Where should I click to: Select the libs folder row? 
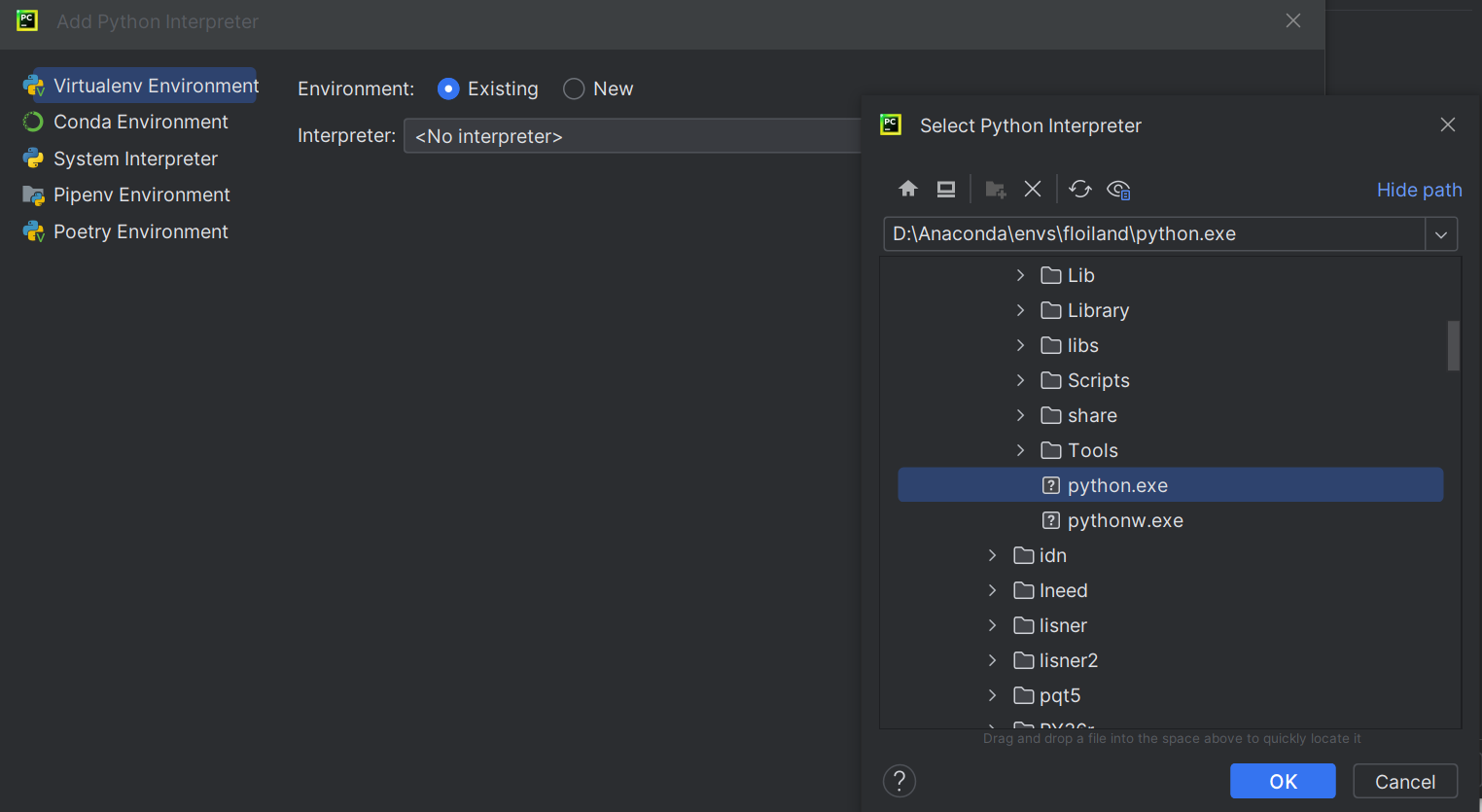pos(1170,345)
